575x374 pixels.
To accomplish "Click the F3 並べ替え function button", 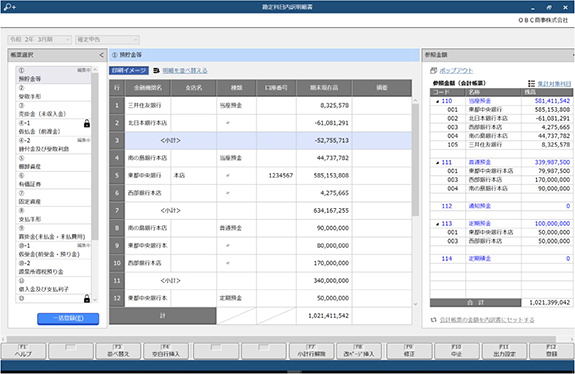I will (118, 351).
